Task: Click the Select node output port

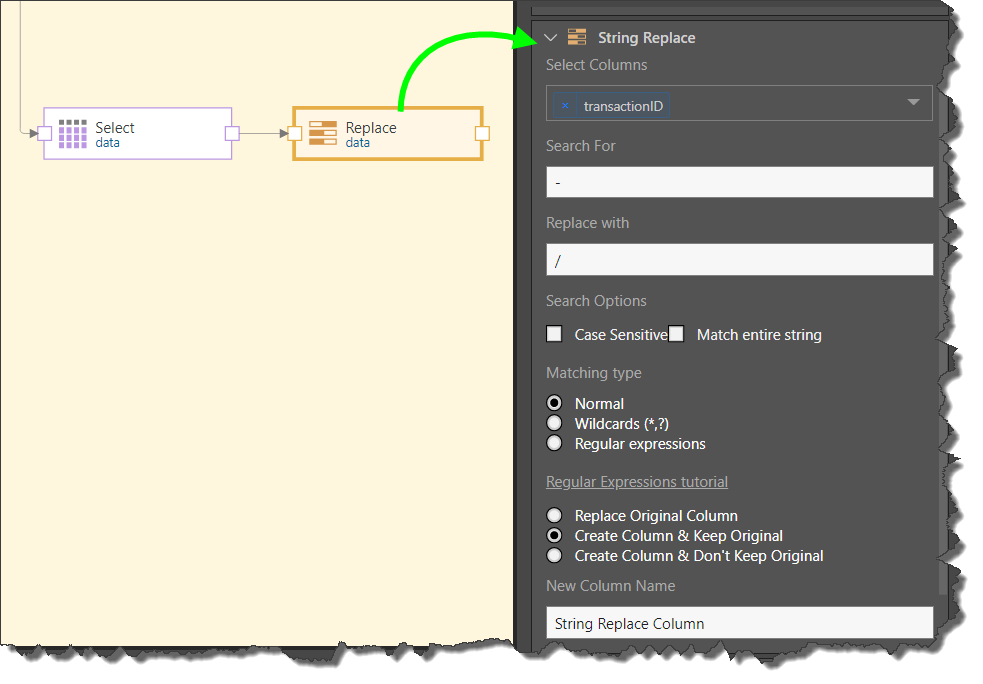Action: tap(232, 133)
